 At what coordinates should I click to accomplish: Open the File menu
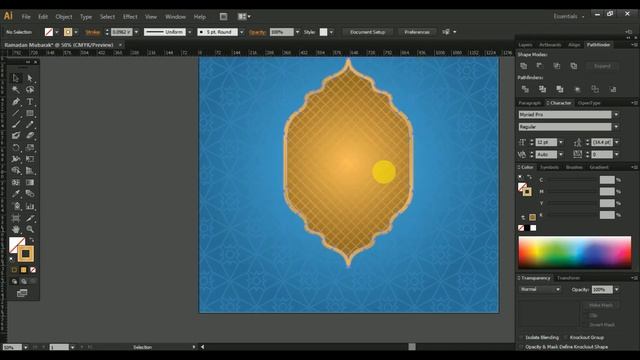pyautogui.click(x=26, y=17)
